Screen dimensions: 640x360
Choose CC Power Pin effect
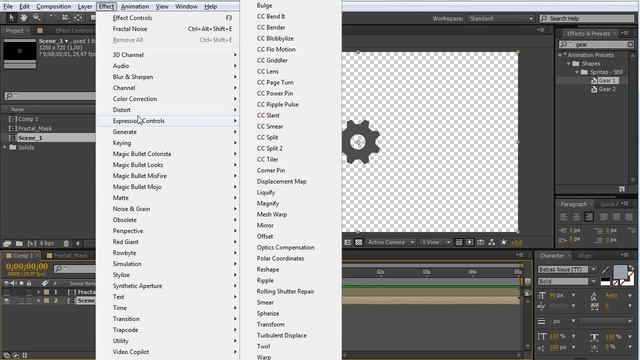pyautogui.click(x=275, y=93)
